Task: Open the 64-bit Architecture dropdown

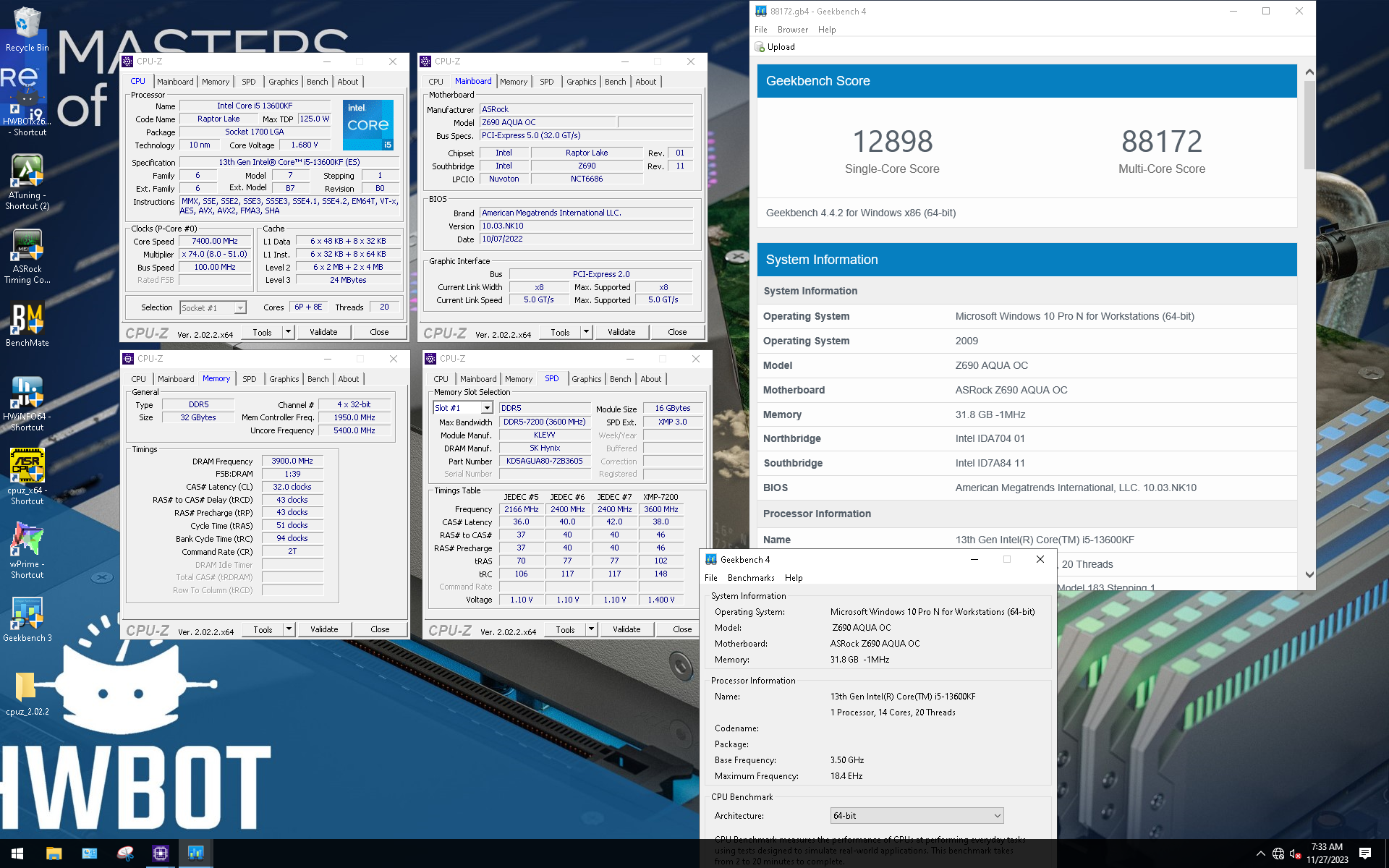Action: tap(917, 815)
